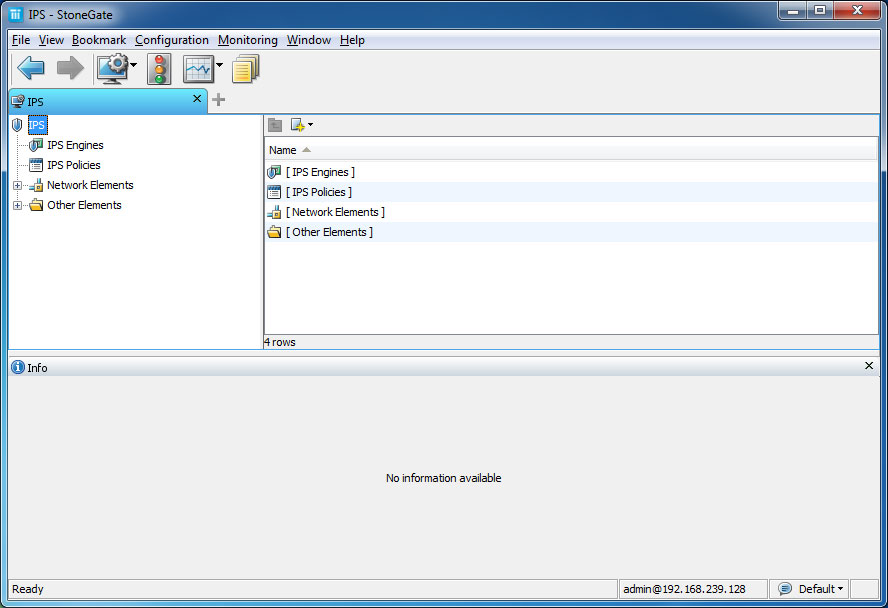Maximize the StoneGate window
This screenshot has height=608, width=888.
pyautogui.click(x=819, y=10)
